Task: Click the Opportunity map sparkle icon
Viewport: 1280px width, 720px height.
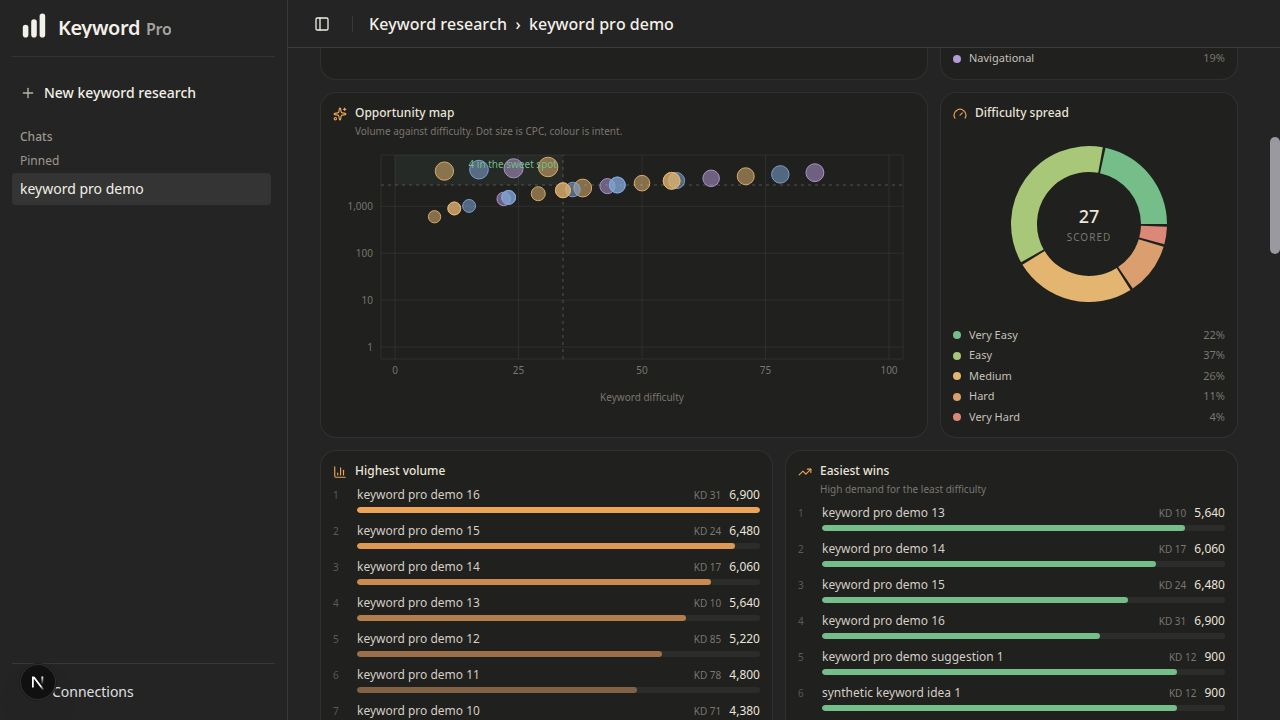Action: [x=340, y=114]
